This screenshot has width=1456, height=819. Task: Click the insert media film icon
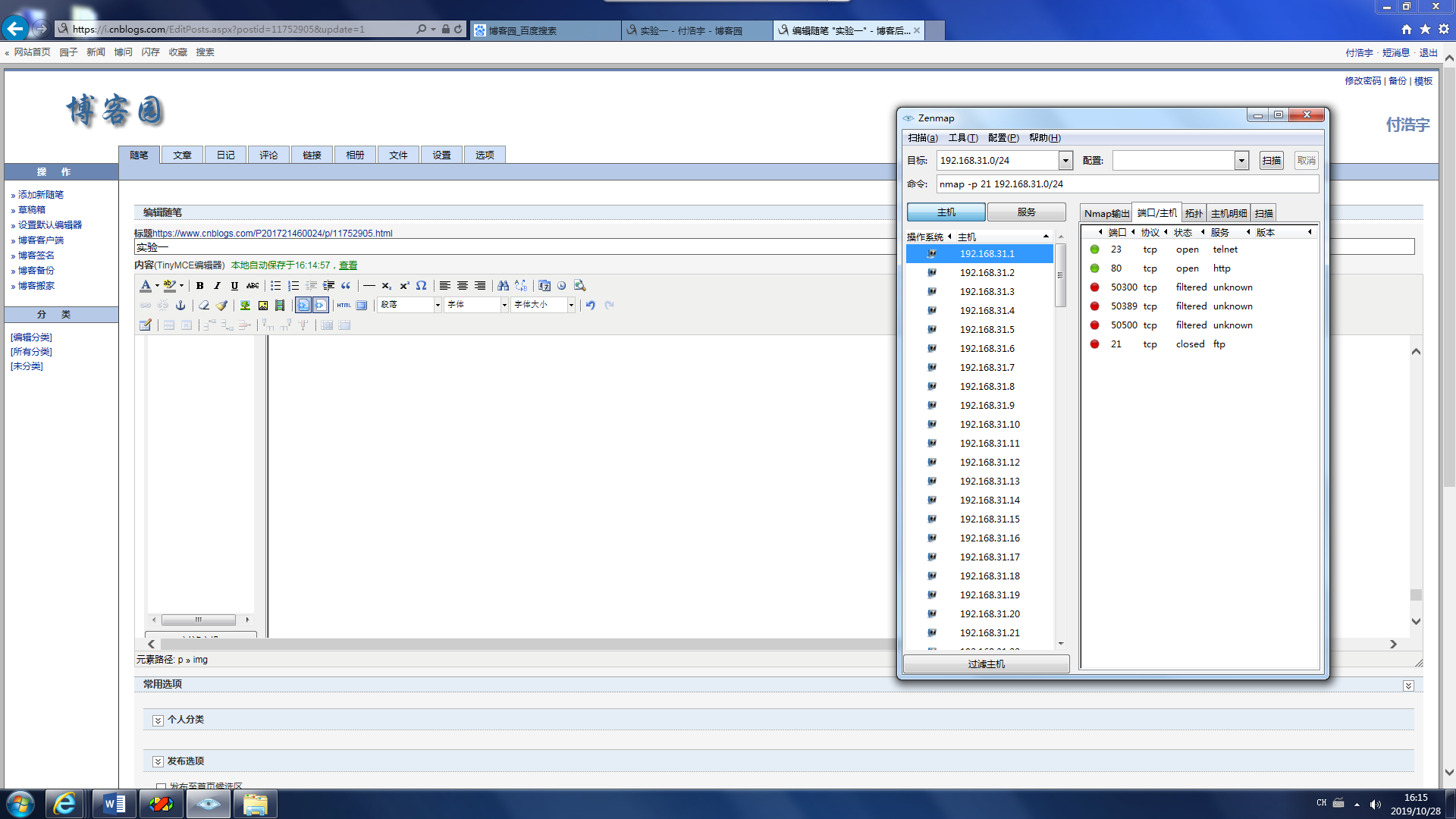(x=280, y=305)
